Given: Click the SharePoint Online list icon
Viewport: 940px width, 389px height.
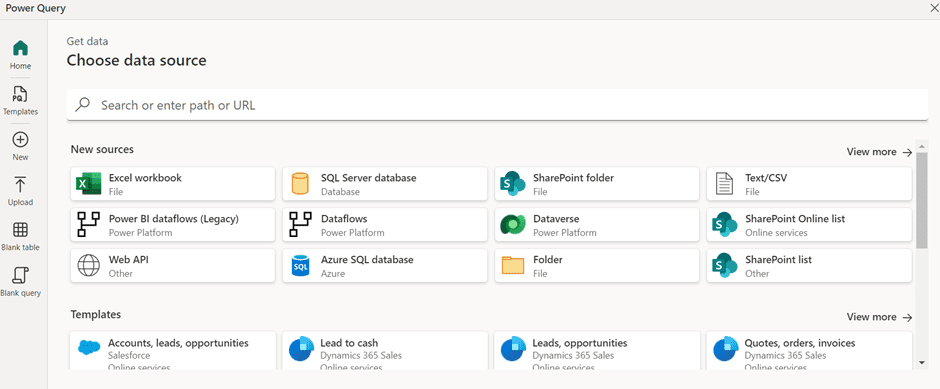Looking at the screenshot, I should point(725,224).
